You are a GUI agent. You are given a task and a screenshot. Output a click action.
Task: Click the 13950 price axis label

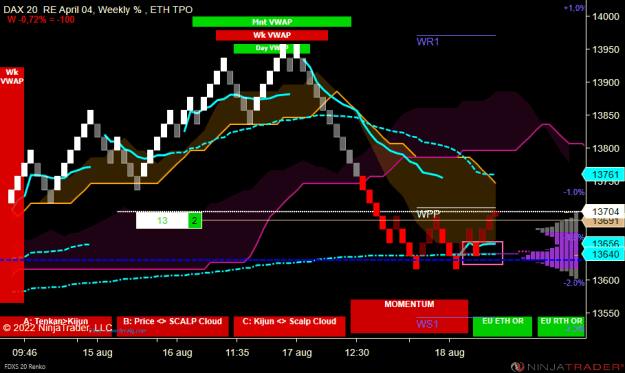coord(606,49)
